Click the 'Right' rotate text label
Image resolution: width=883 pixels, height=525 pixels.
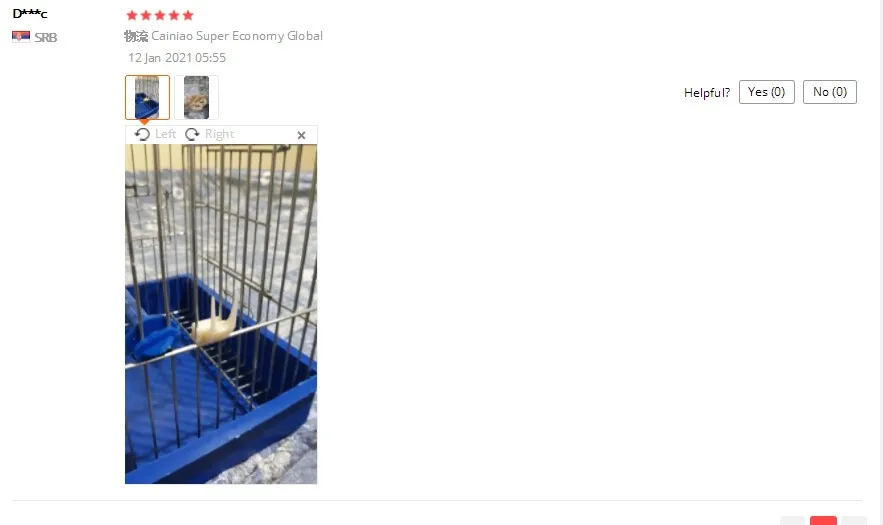click(220, 134)
